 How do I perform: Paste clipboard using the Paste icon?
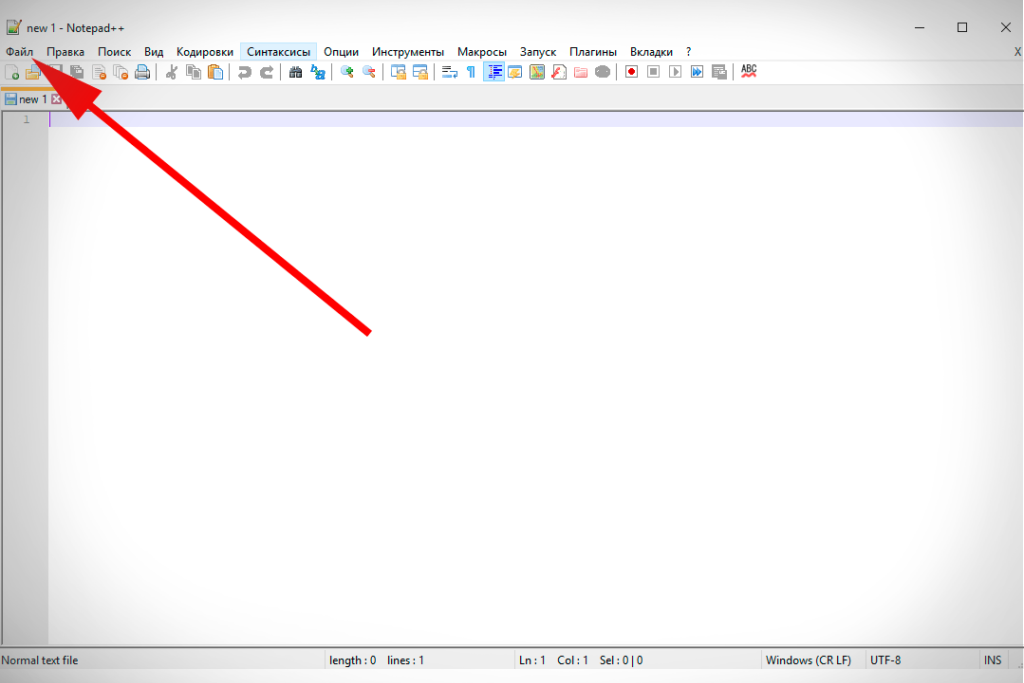[216, 72]
